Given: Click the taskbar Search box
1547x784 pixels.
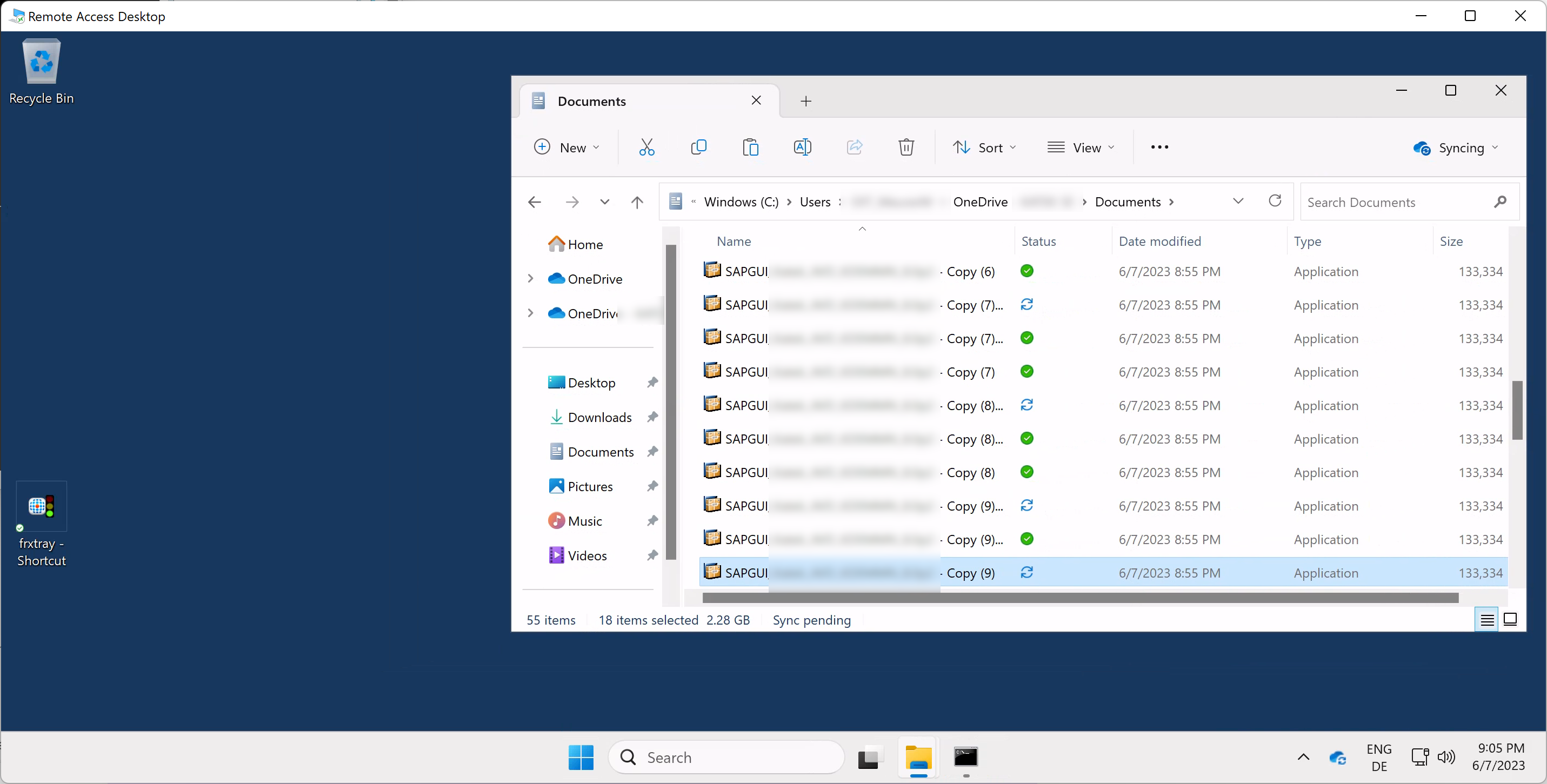Looking at the screenshot, I should point(726,757).
